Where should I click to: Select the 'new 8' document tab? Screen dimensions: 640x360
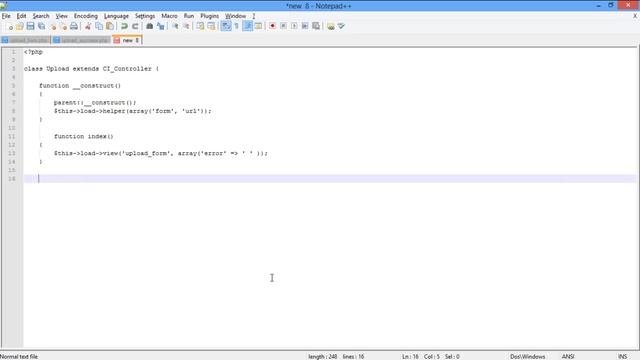pyautogui.click(x=127, y=40)
